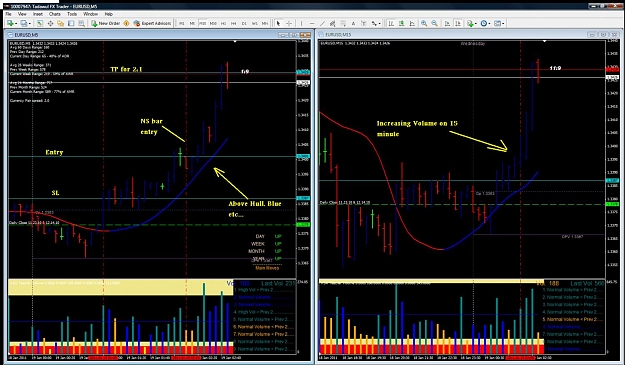The image size is (625, 365).
Task: Open a new chart via toolbar icon
Action: tap(10, 24)
